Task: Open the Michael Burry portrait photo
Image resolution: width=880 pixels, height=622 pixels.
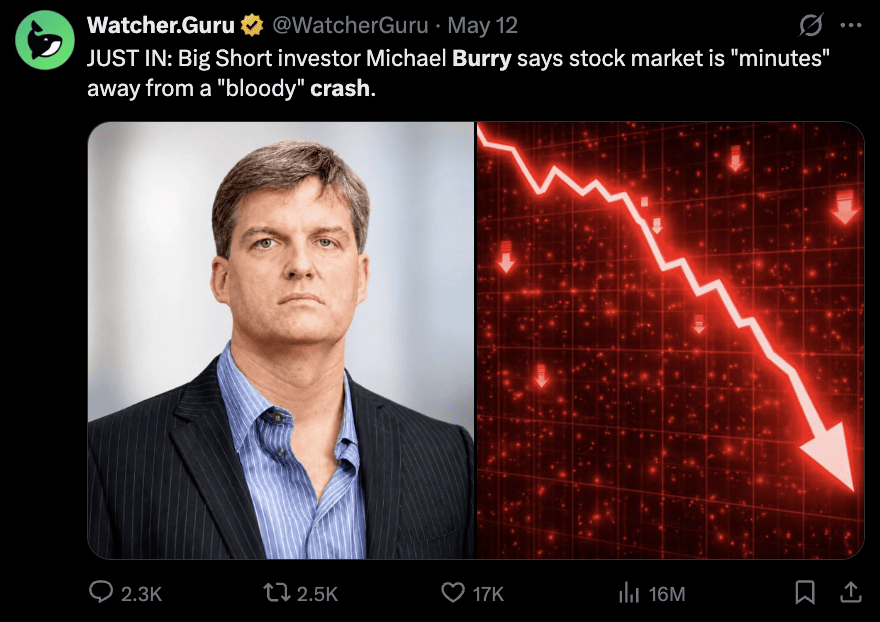Action: [281, 340]
